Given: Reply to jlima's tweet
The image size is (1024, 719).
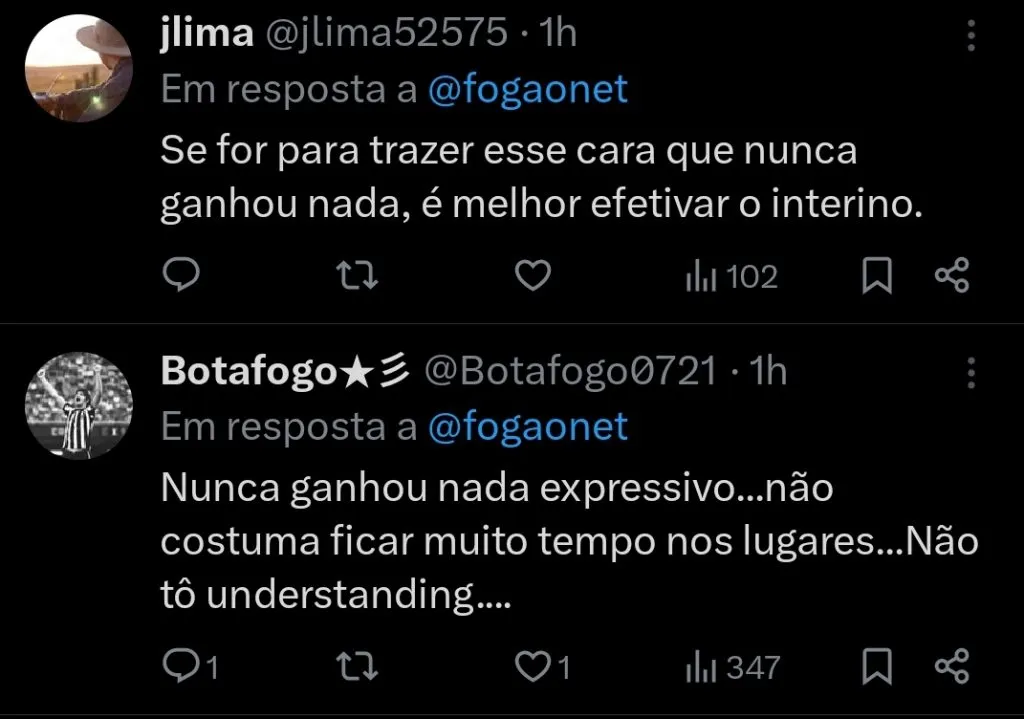Looking at the screenshot, I should [x=182, y=275].
